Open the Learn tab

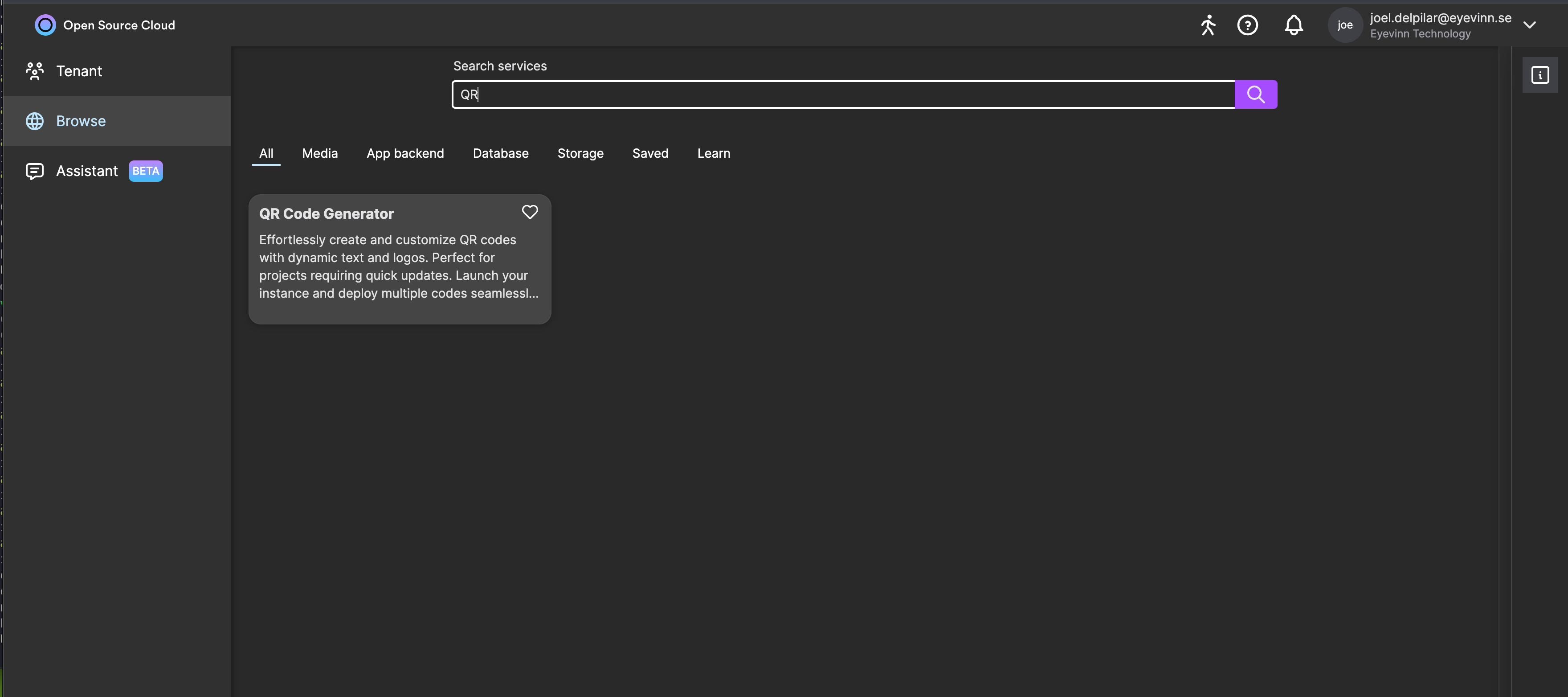(x=713, y=153)
